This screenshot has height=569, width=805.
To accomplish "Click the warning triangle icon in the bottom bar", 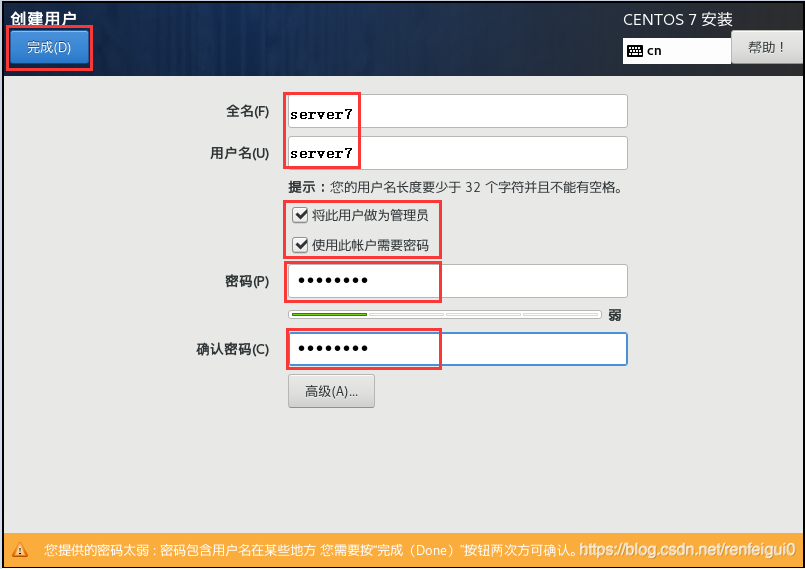I will point(20,550).
